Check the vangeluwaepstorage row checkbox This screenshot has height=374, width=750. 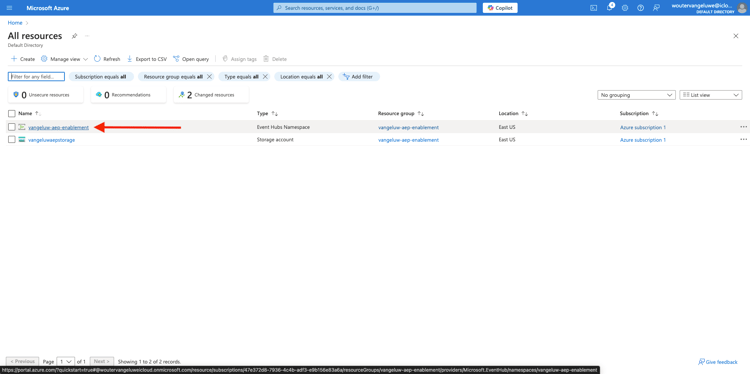(x=12, y=140)
